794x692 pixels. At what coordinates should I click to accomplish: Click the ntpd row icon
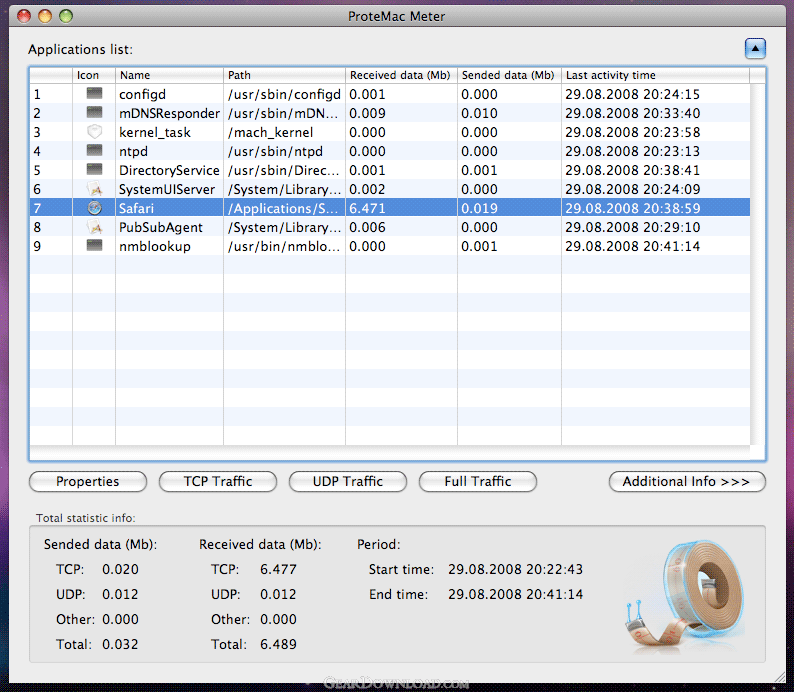94,150
